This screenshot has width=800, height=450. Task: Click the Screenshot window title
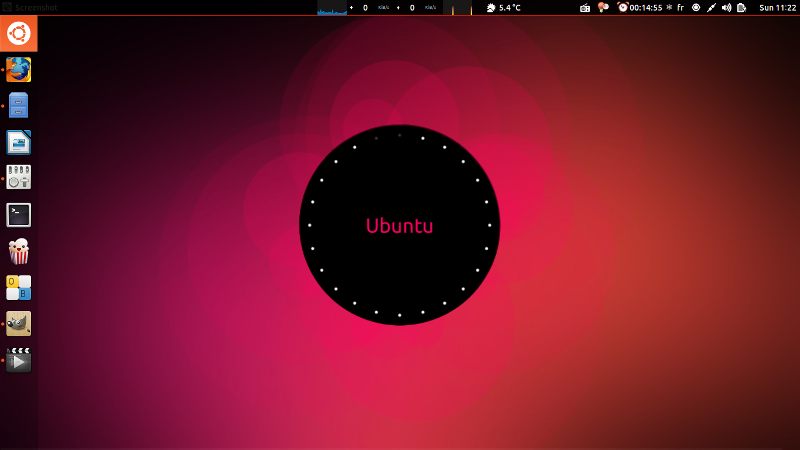36,8
